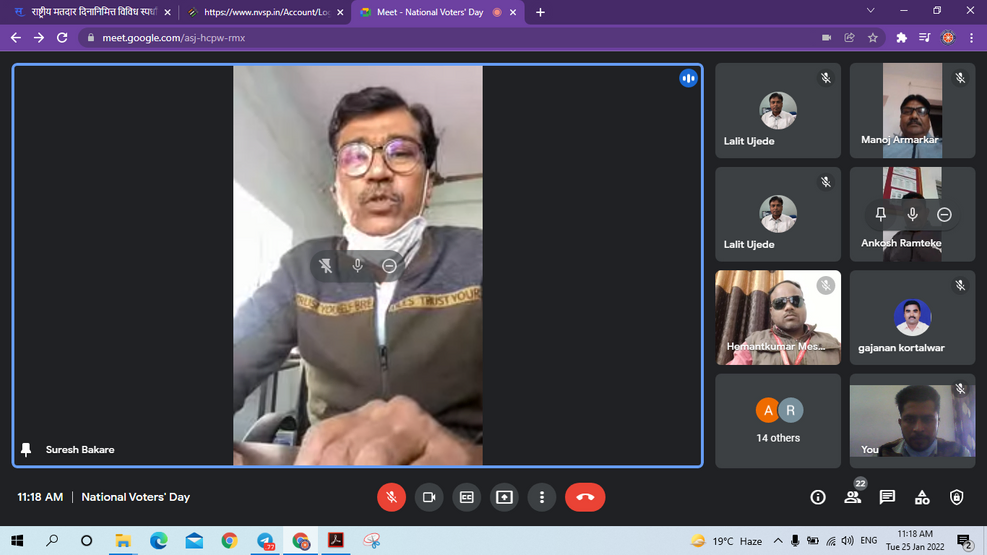Open Chrome's search tabs dropdown arrow
Viewport: 987px width, 555px height.
coord(868,12)
